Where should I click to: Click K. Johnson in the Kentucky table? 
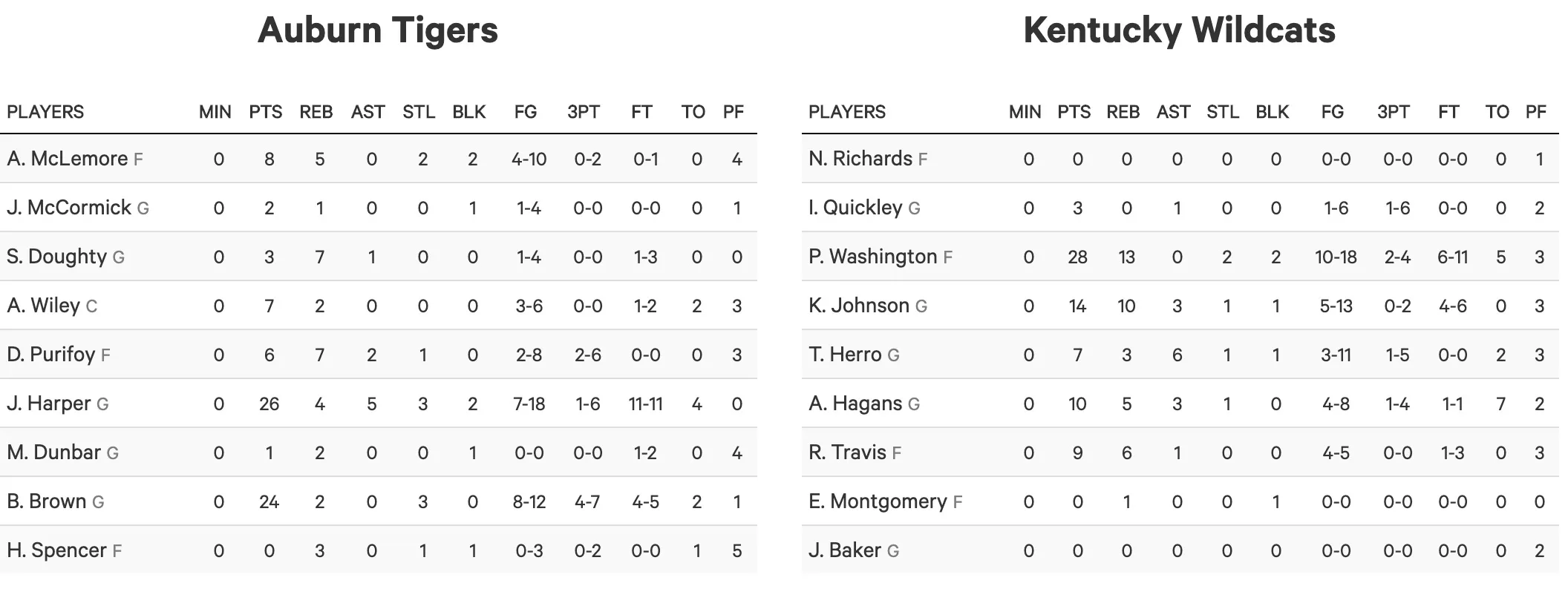pos(859,306)
